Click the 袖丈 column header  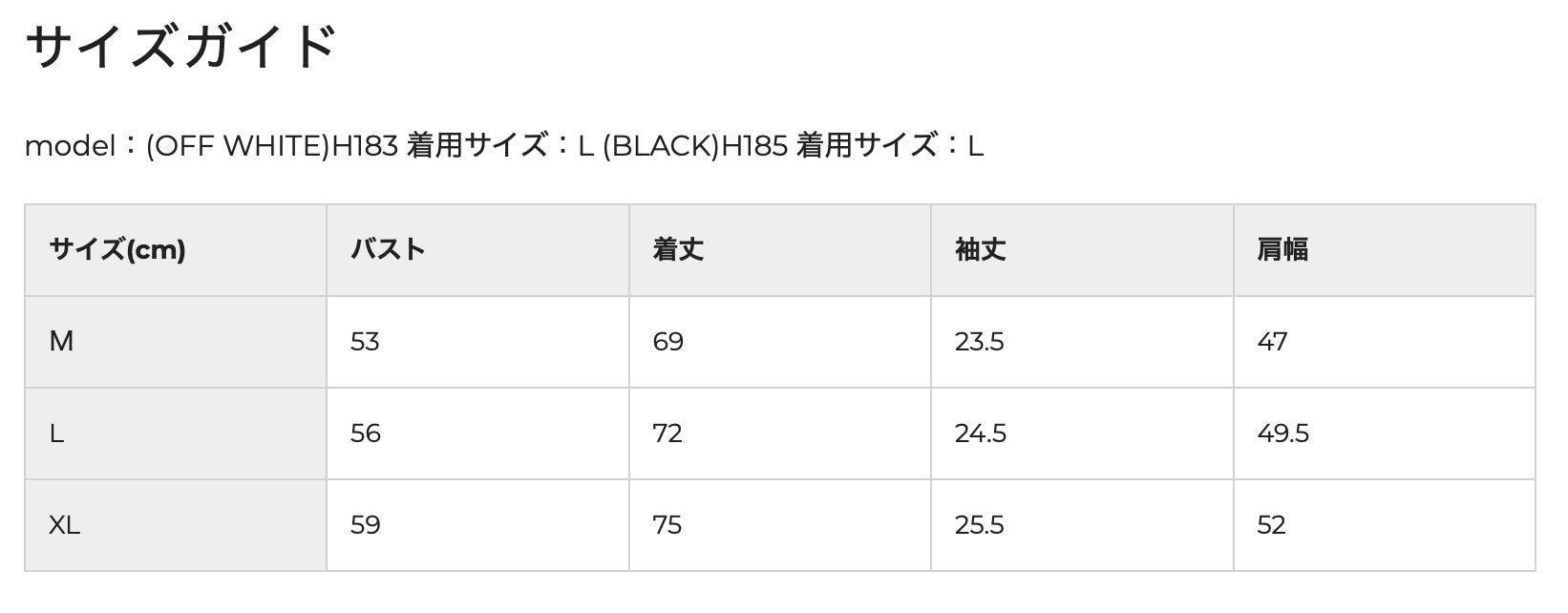pos(980,250)
